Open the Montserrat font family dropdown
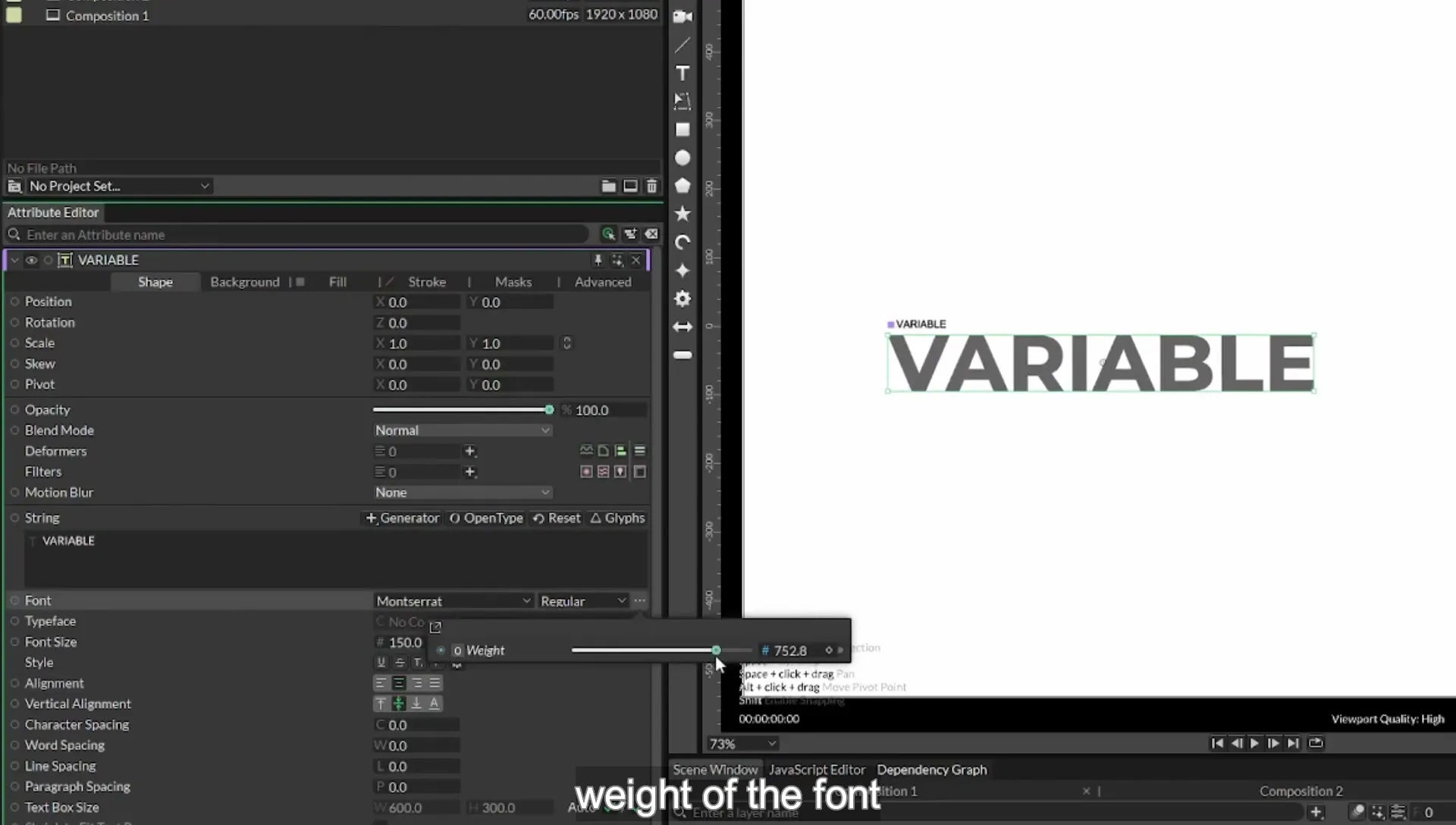 (453, 601)
